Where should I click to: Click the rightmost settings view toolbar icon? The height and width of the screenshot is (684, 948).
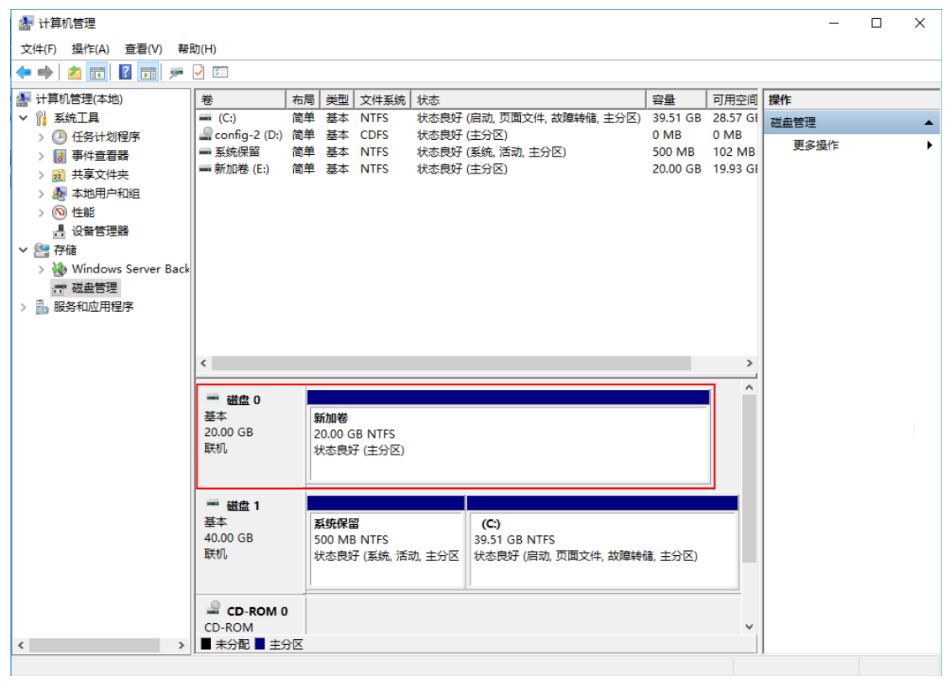click(221, 73)
